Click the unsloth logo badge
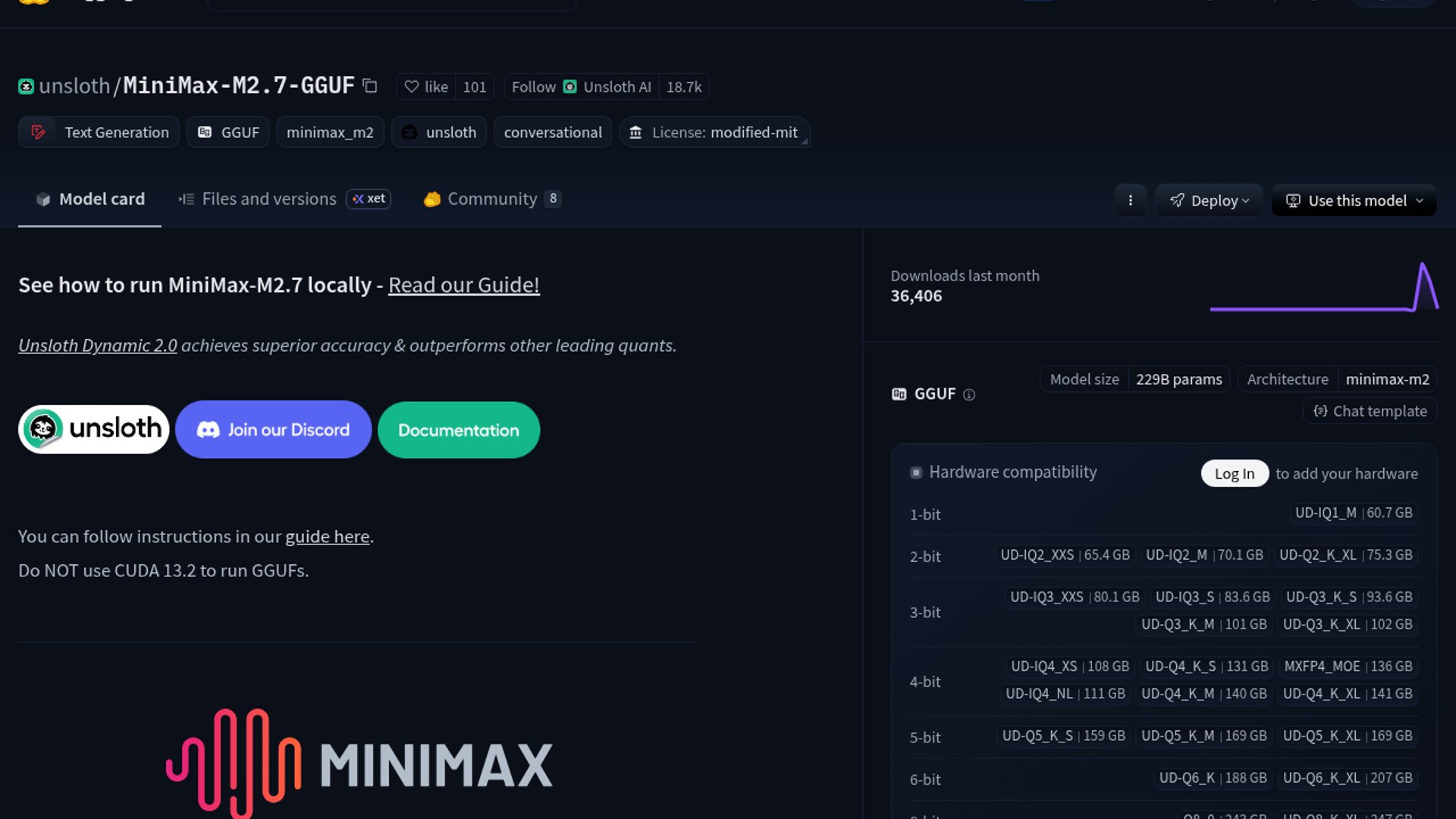The width and height of the screenshot is (1456, 819). coord(94,429)
